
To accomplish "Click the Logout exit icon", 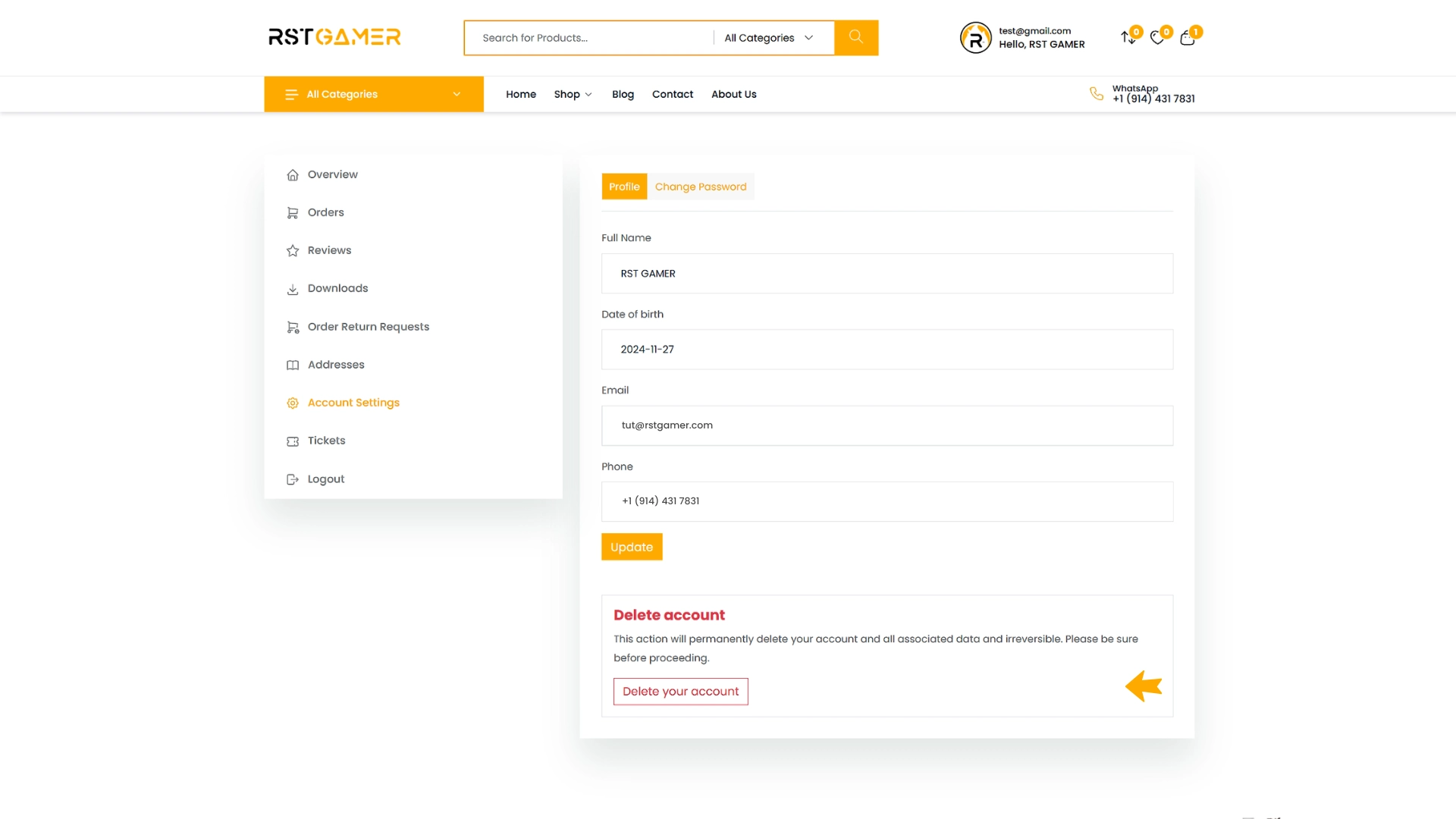I will click(x=293, y=479).
